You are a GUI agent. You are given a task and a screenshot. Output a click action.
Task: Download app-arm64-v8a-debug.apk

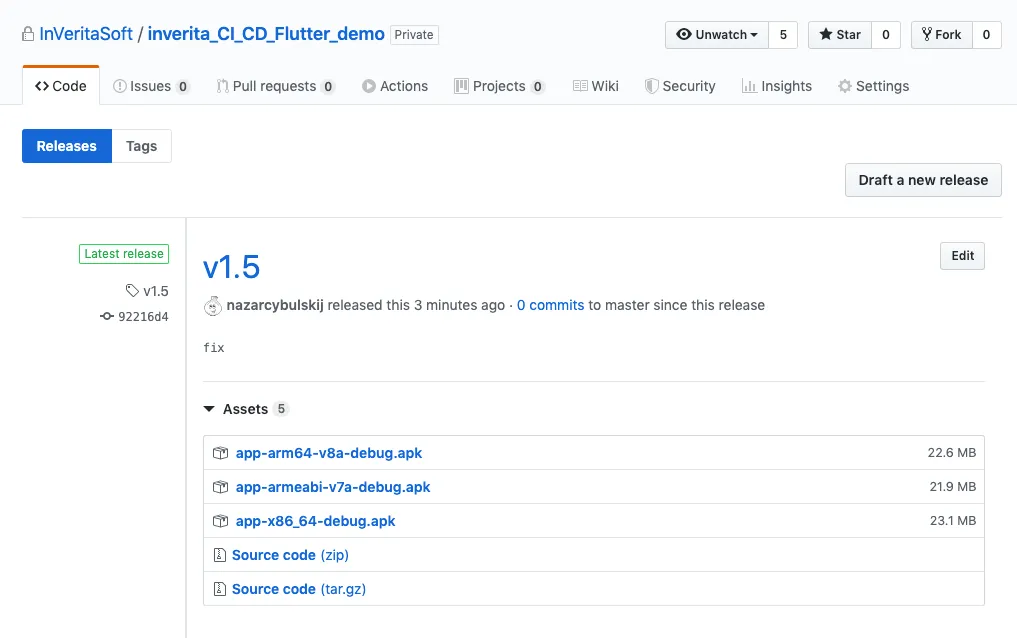tap(329, 453)
